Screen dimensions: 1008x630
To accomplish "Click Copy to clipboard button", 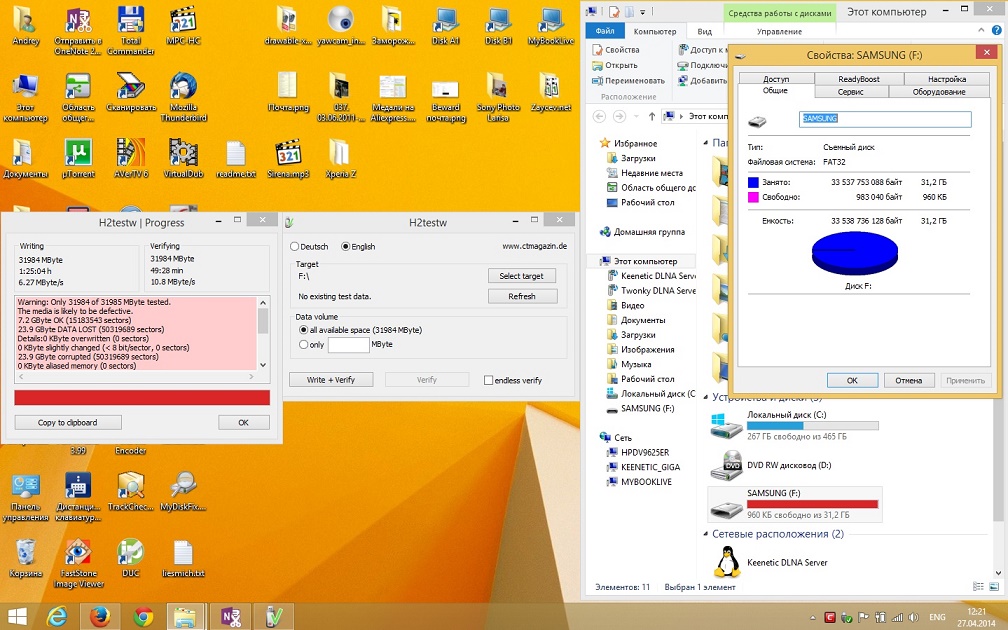I will click(68, 422).
